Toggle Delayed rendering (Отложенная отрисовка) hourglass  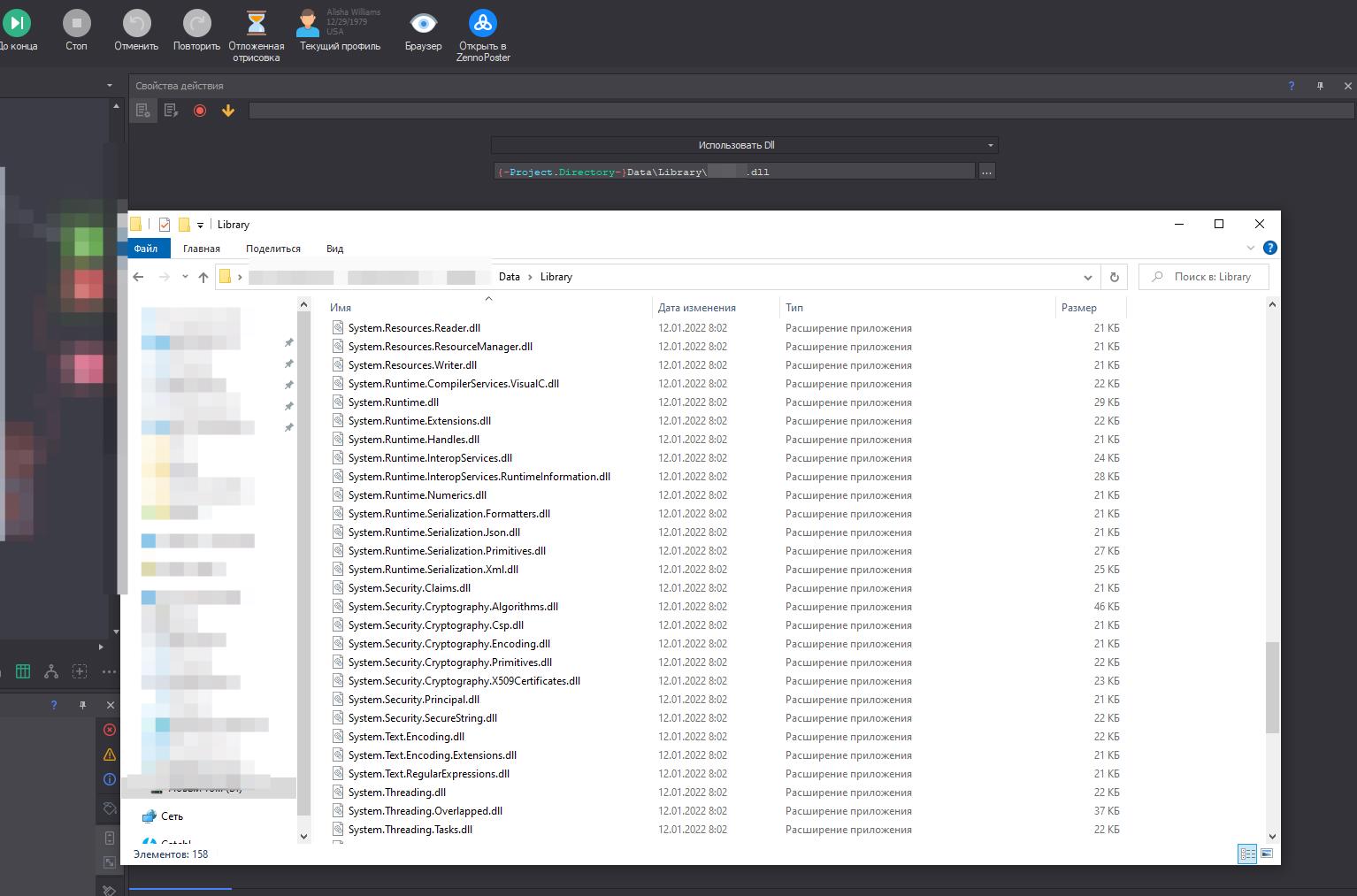coord(257,24)
